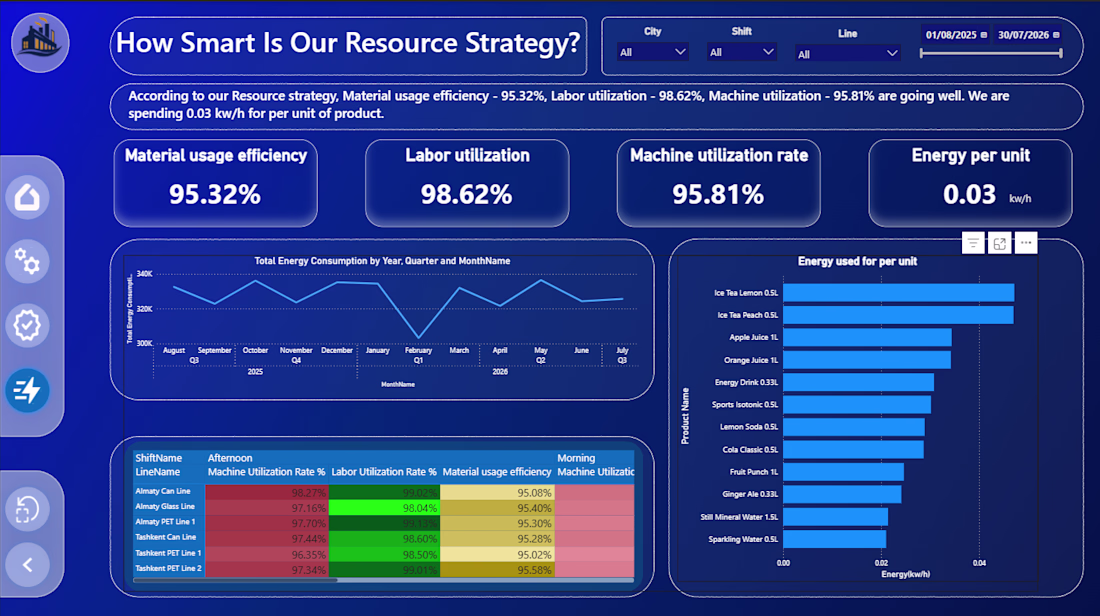Click the Ginger Ale 0.33L bar

pyautogui.click(x=843, y=495)
